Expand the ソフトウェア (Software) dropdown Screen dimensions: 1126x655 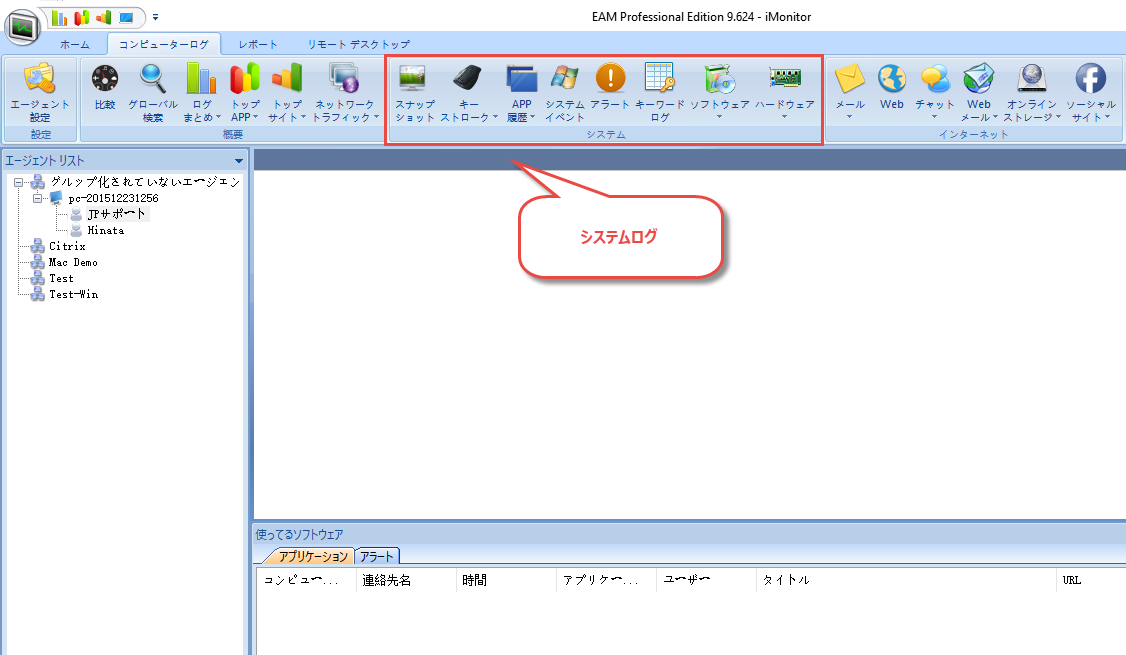[720, 117]
